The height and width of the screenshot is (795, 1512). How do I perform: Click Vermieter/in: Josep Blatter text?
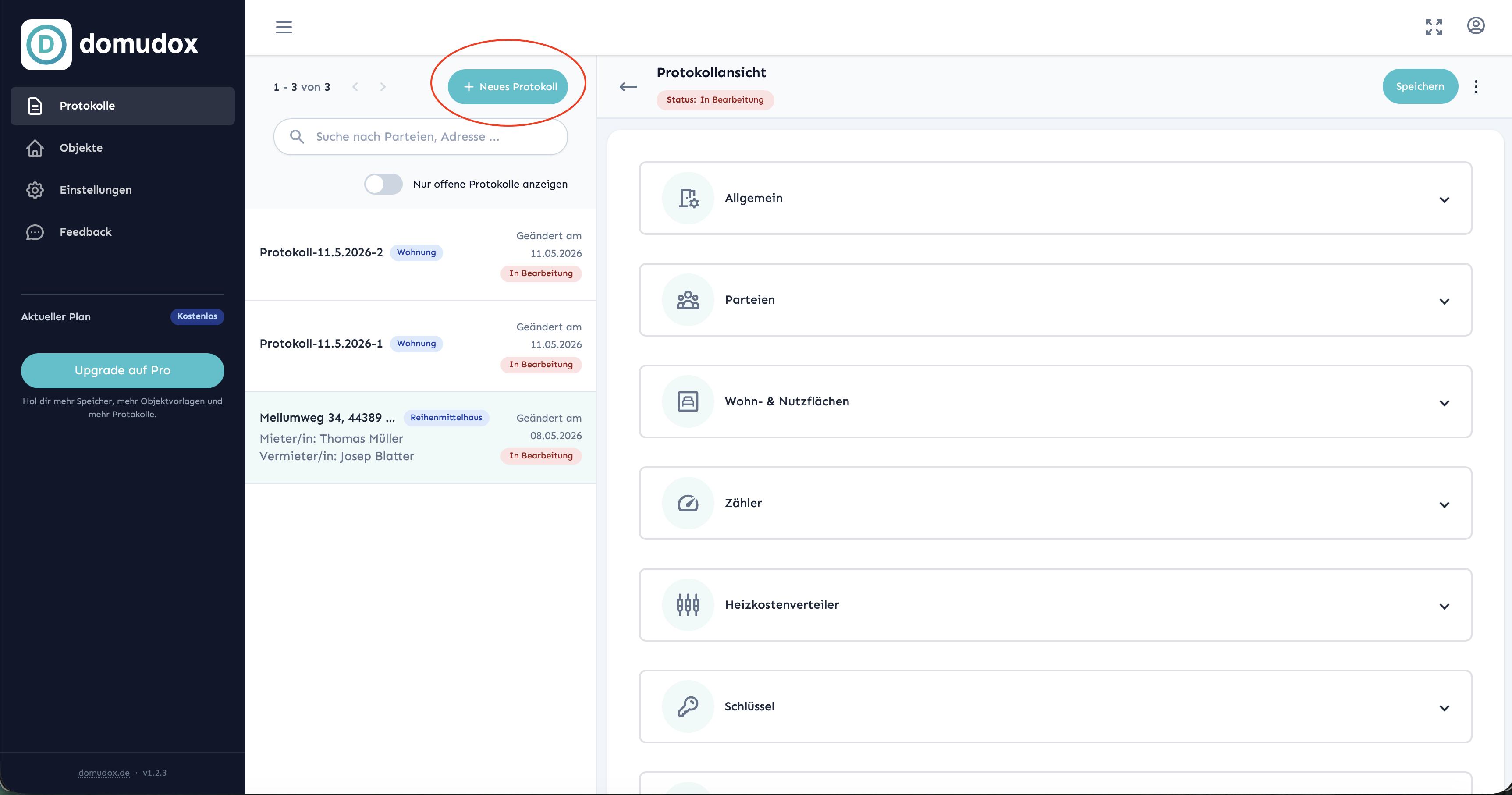pos(337,456)
